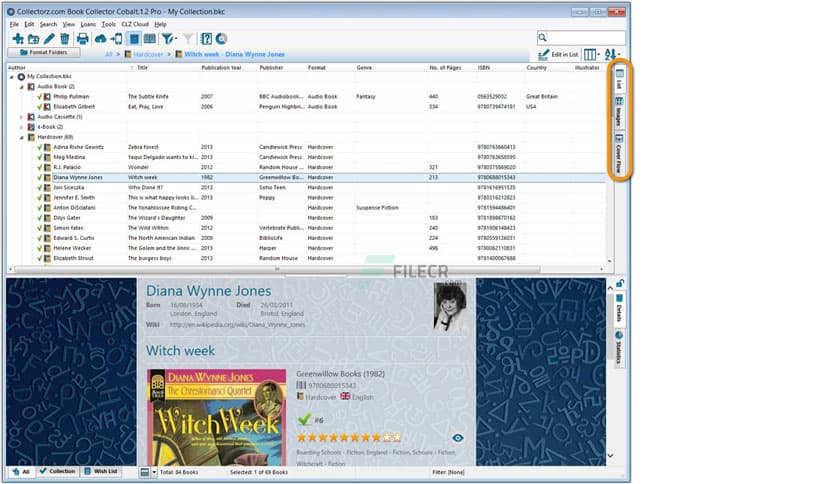Image resolution: width=836 pixels, height=484 pixels.
Task: Switch to the Statistics side tab
Action: click(619, 347)
